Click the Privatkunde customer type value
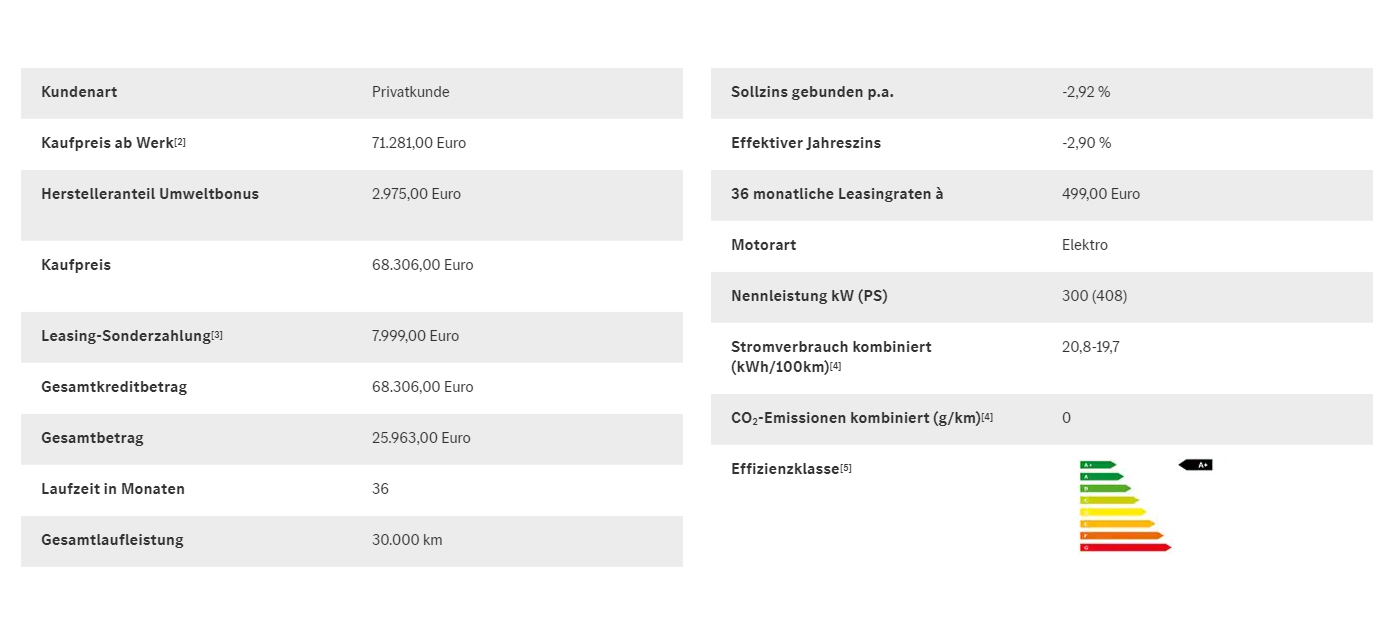 (410, 92)
